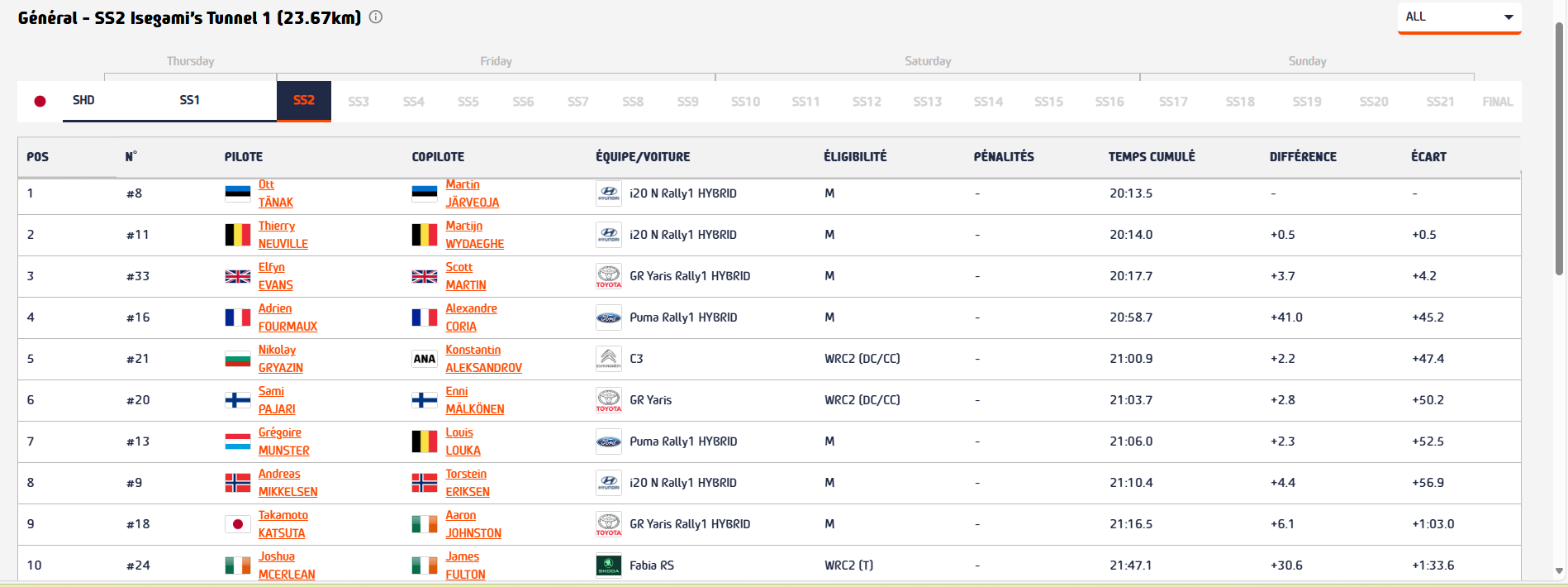Click Norwegian flag next to Andreas Mikkelsen
Screen dimensions: 1568x587
[238, 483]
